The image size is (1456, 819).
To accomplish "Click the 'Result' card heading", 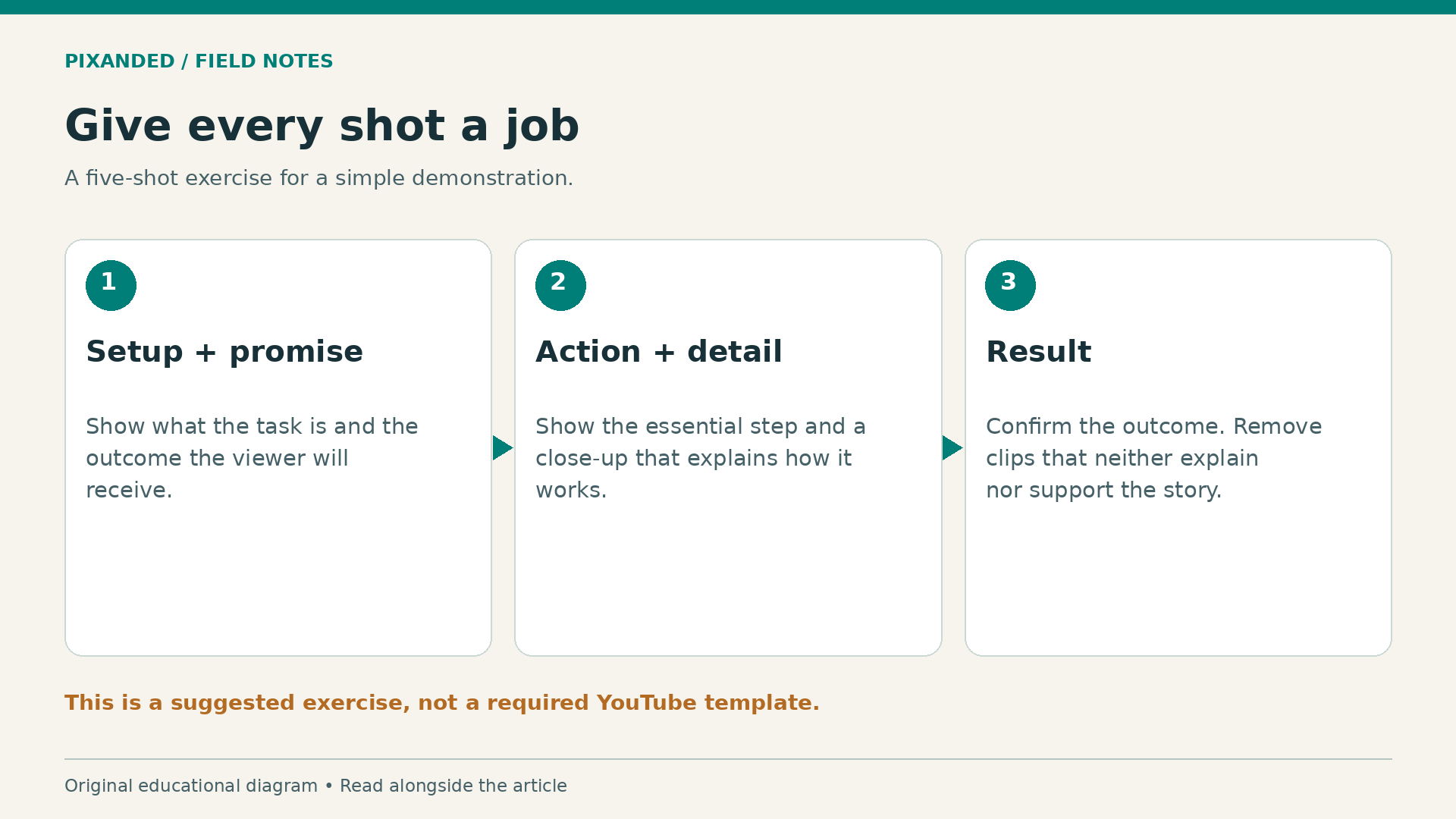I will pyautogui.click(x=1038, y=352).
